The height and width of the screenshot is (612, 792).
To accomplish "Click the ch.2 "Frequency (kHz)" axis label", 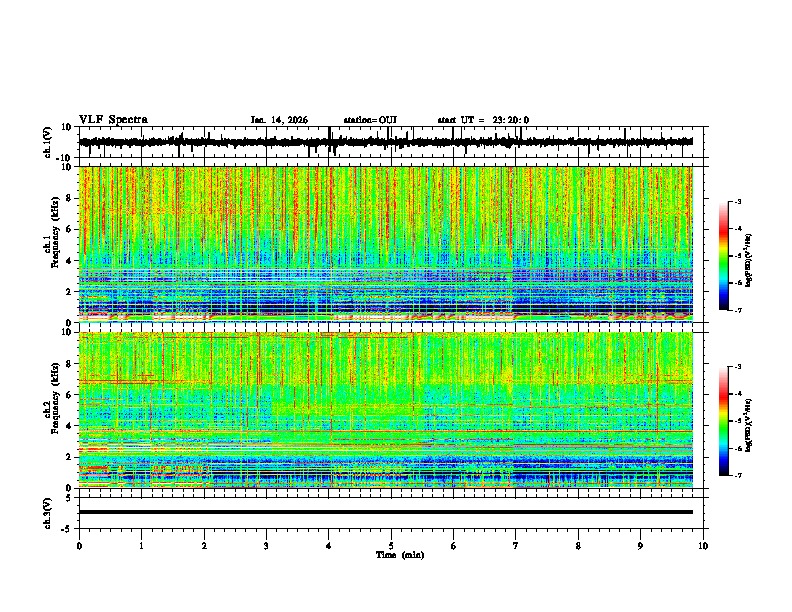I will 55,398.
